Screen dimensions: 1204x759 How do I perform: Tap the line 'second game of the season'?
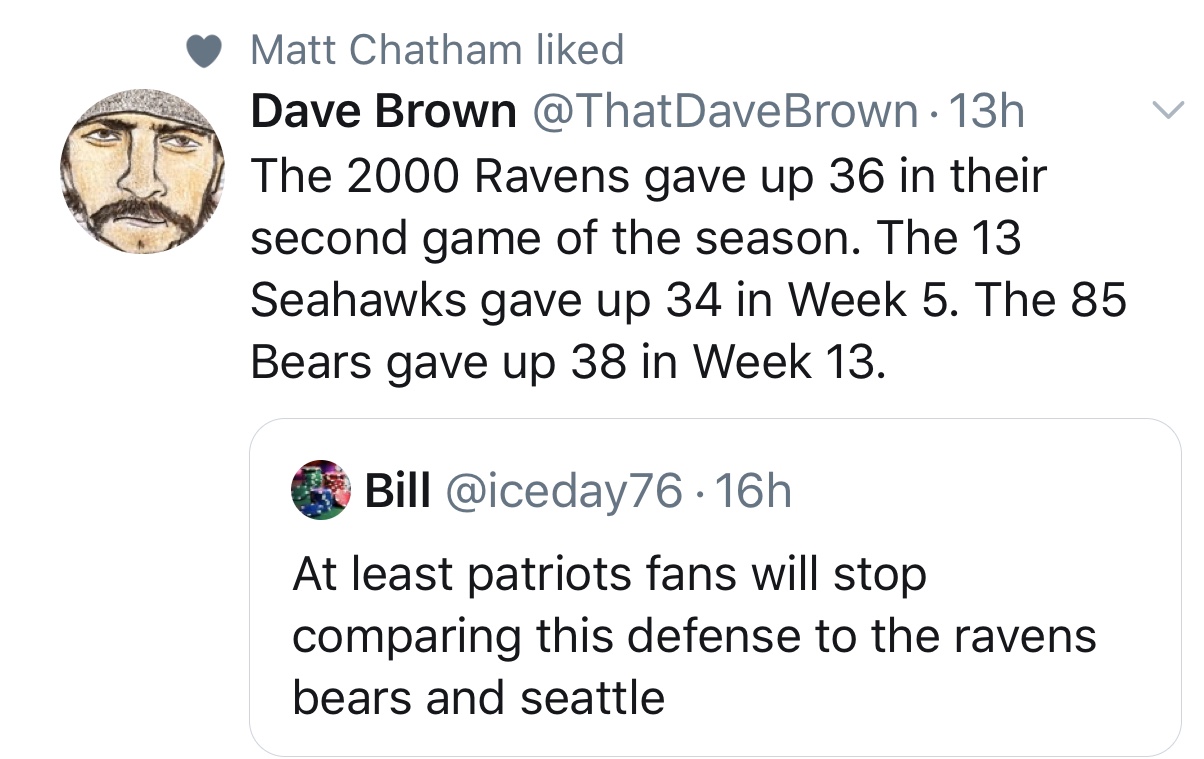pyautogui.click(x=635, y=239)
